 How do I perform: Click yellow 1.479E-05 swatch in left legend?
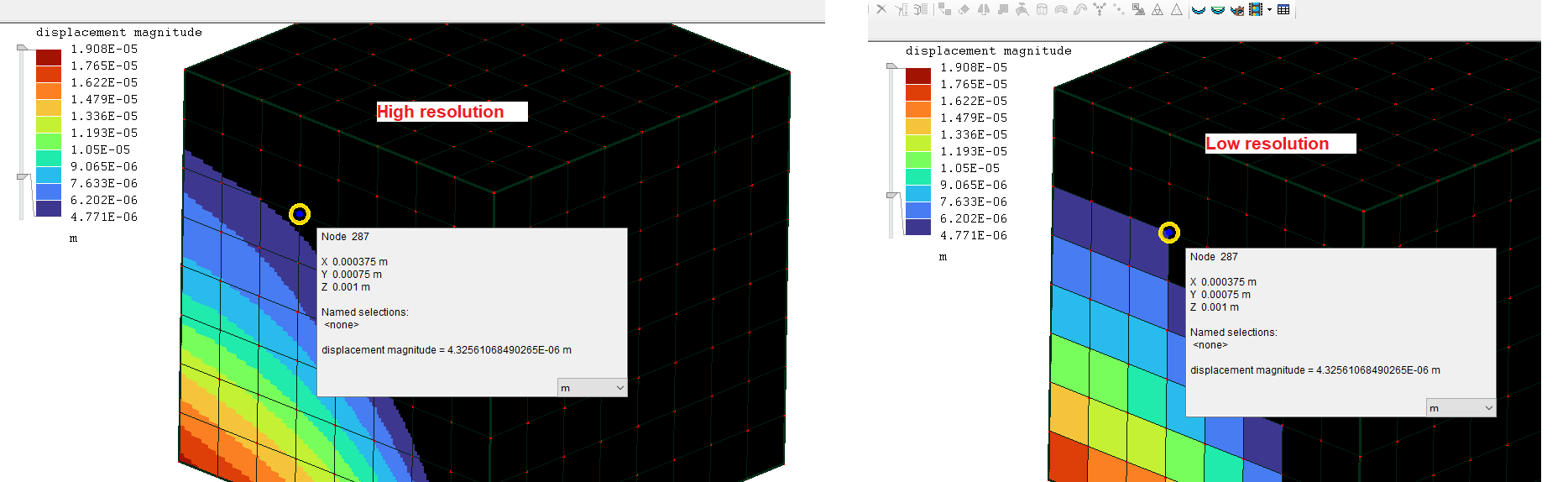click(49, 107)
